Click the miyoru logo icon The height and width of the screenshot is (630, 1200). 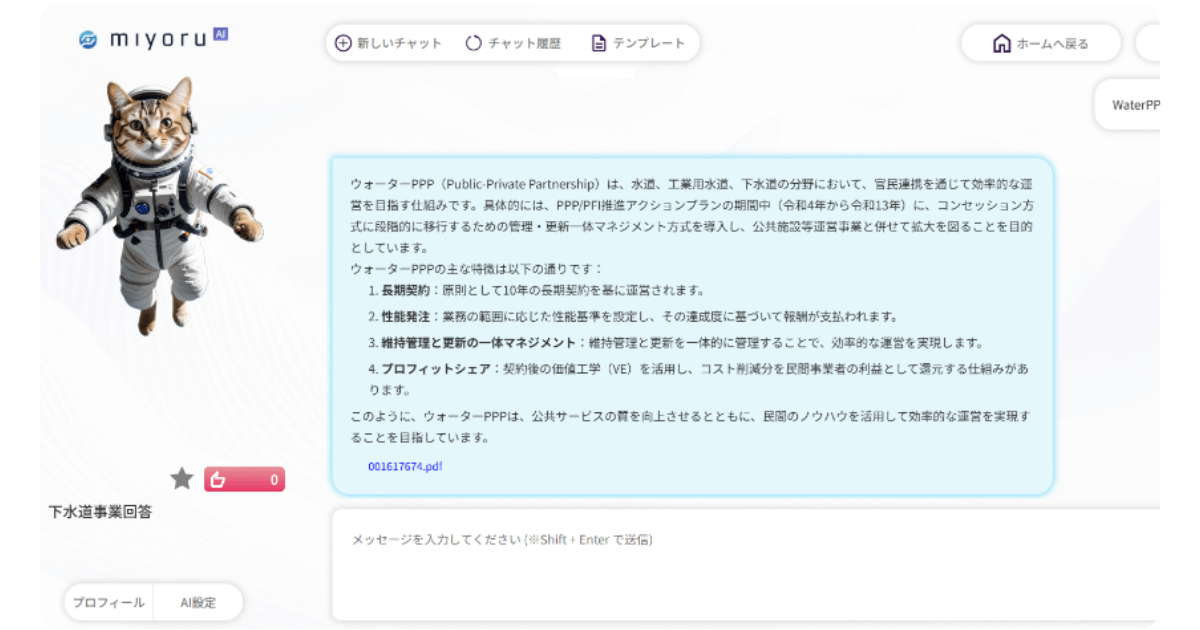click(86, 37)
